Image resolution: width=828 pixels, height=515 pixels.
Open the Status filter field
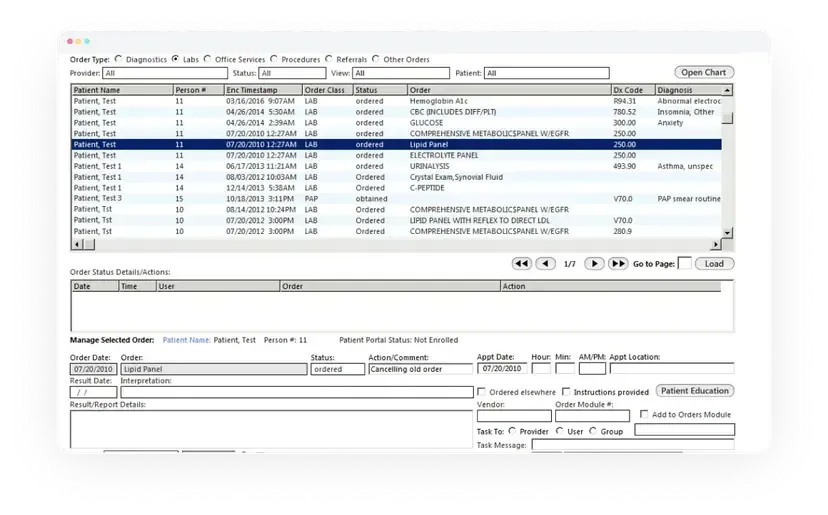(292, 73)
